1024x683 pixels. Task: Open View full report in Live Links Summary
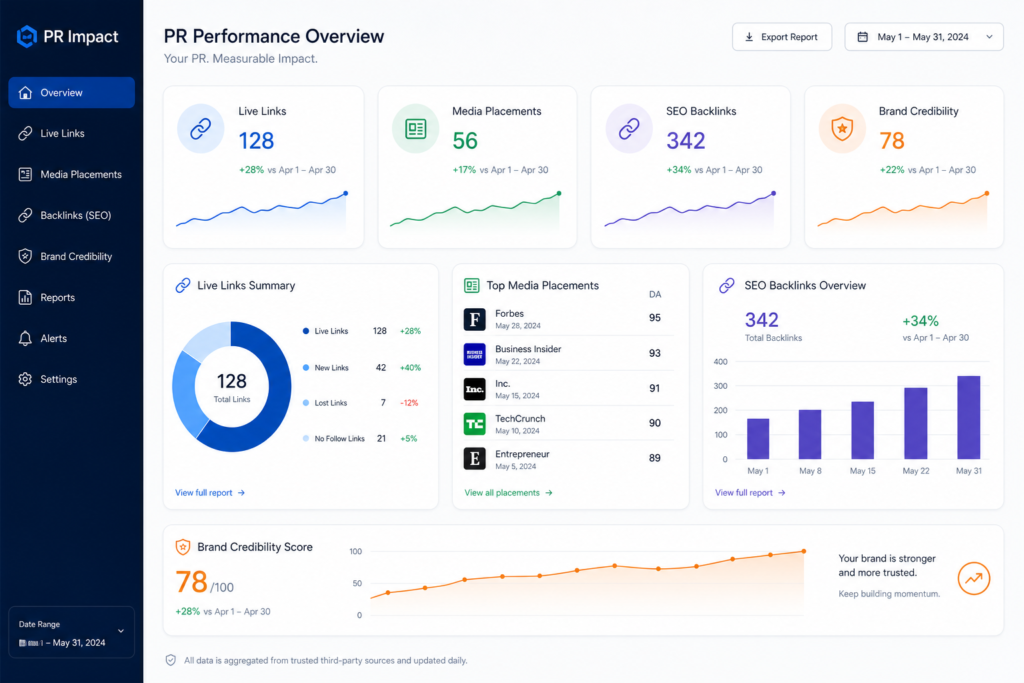(210, 493)
